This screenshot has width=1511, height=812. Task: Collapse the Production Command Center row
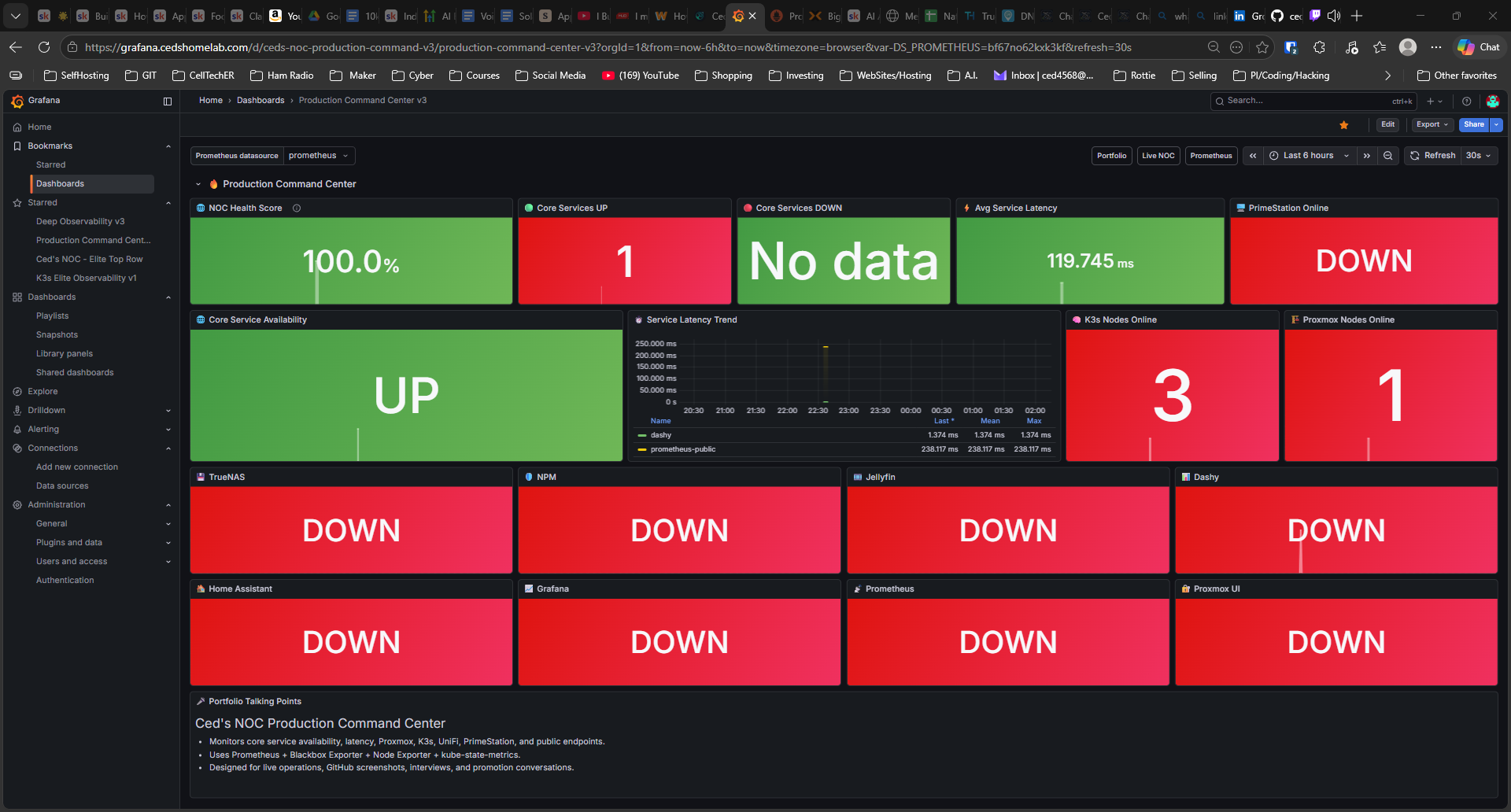[x=198, y=184]
